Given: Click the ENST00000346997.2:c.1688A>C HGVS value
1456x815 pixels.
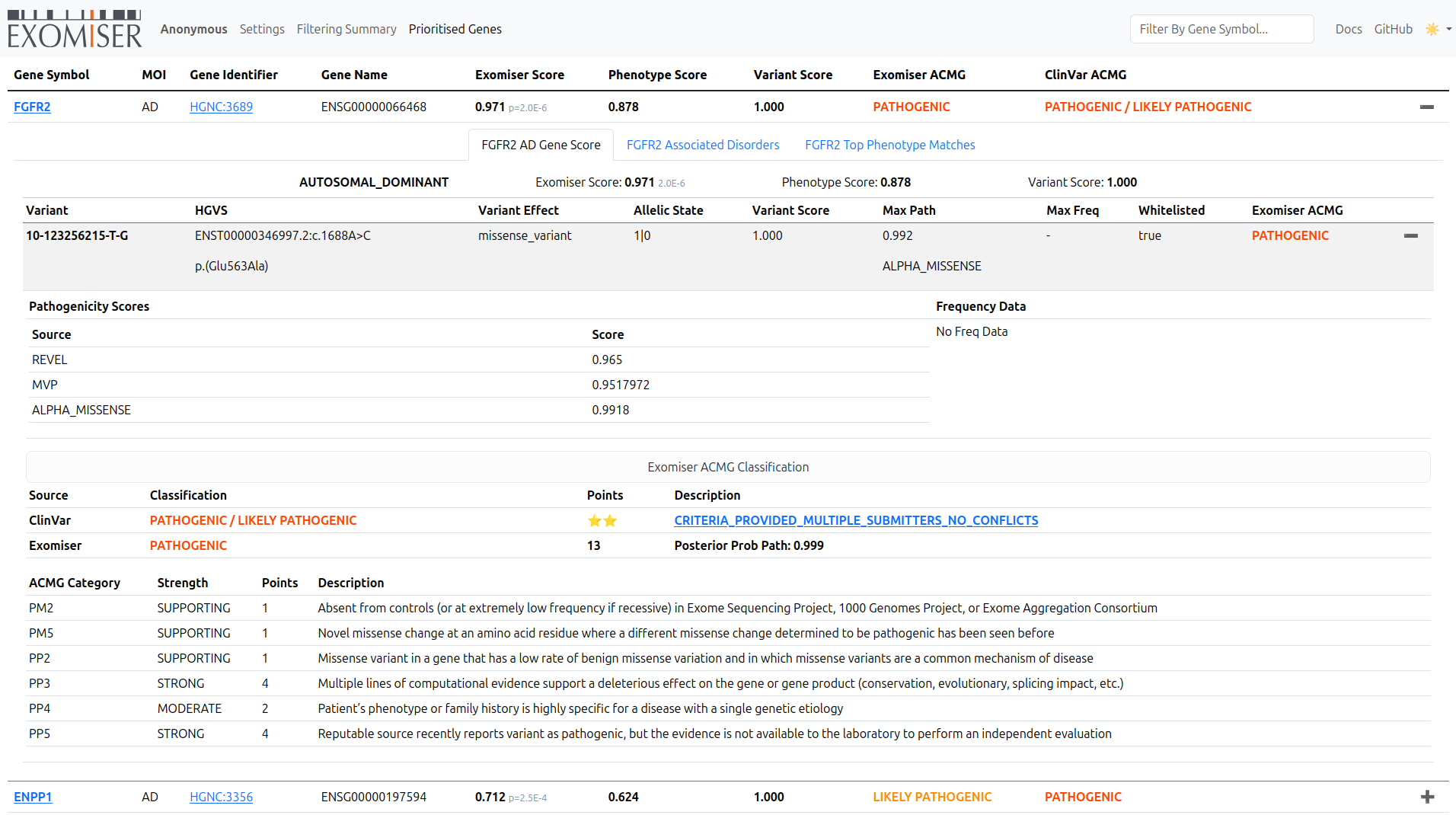Looking at the screenshot, I should tap(283, 235).
